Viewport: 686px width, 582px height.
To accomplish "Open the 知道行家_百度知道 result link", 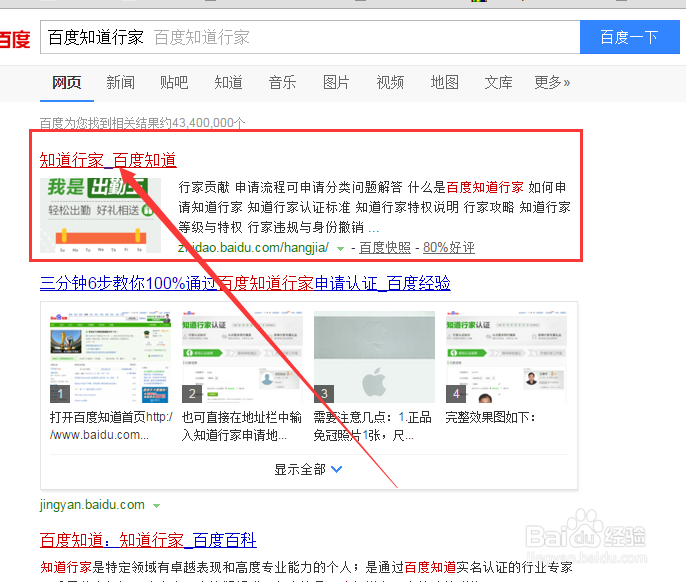I will pyautogui.click(x=108, y=160).
